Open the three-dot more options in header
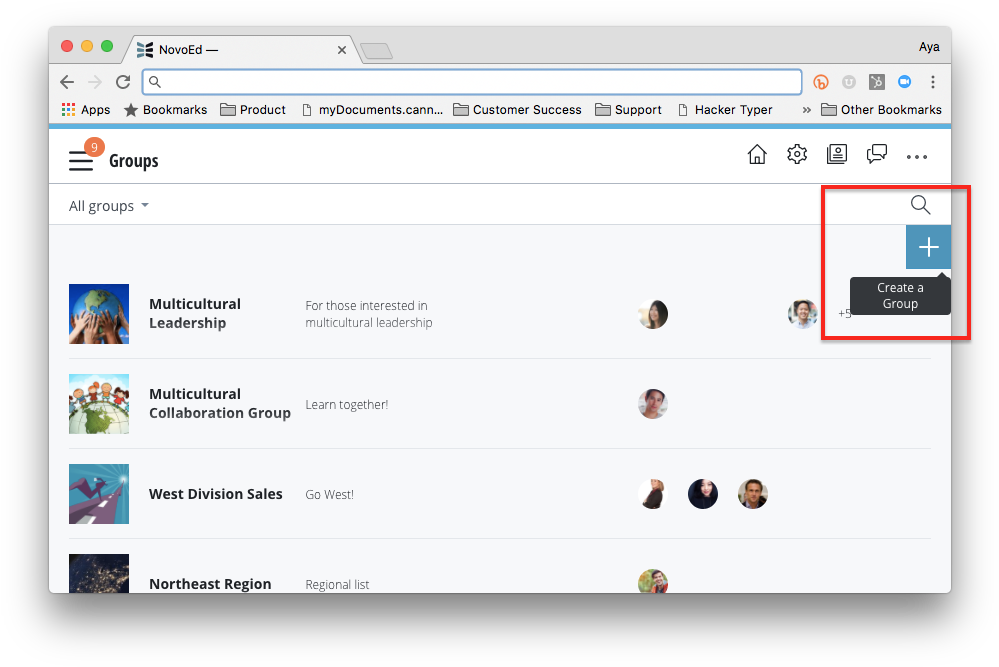This screenshot has height=667, width=999. [917, 157]
